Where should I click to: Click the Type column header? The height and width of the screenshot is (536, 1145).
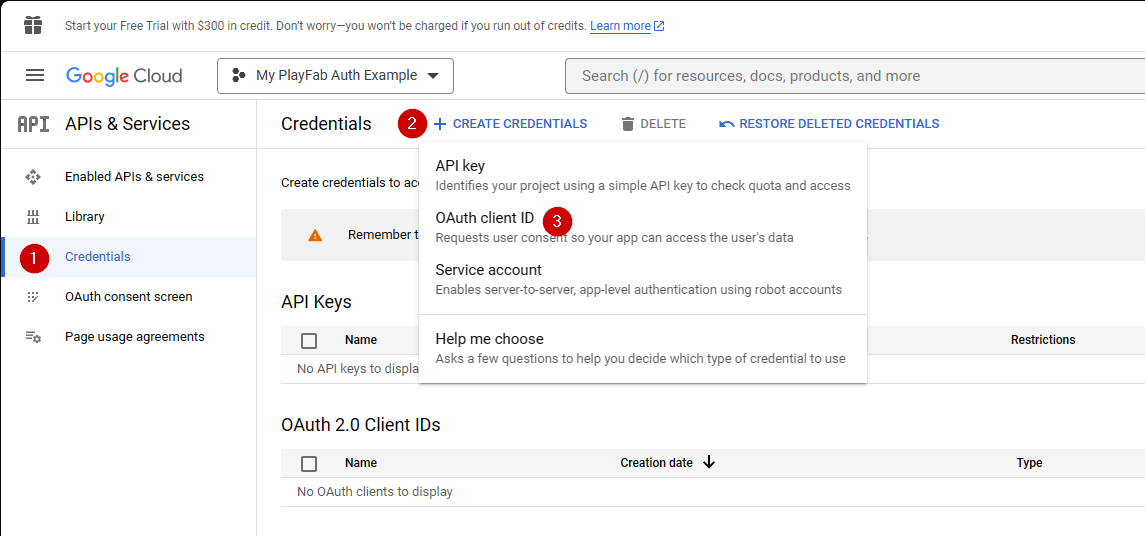click(x=1029, y=463)
